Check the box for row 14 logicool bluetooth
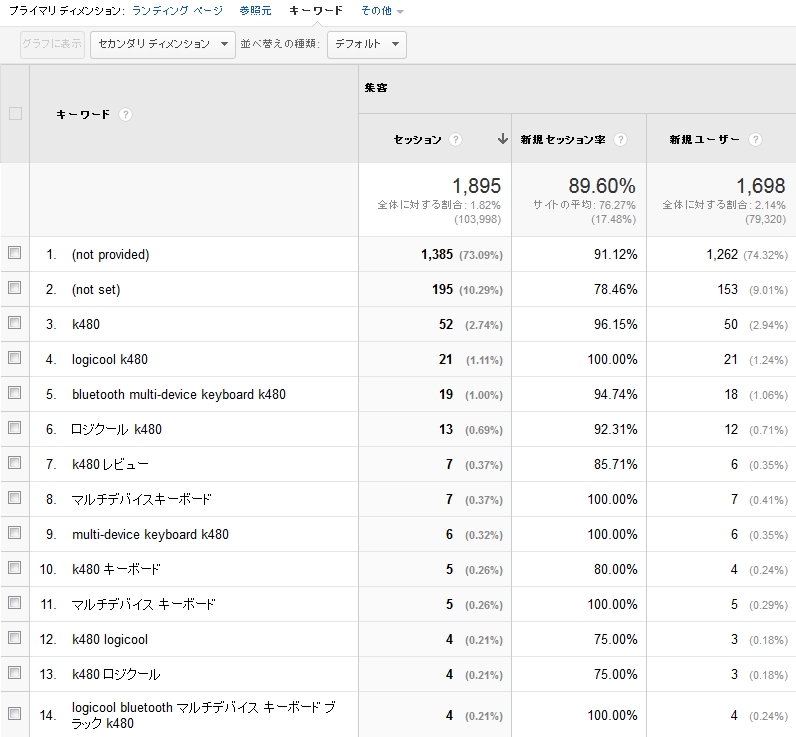Image resolution: width=796 pixels, height=737 pixels. click(15, 714)
